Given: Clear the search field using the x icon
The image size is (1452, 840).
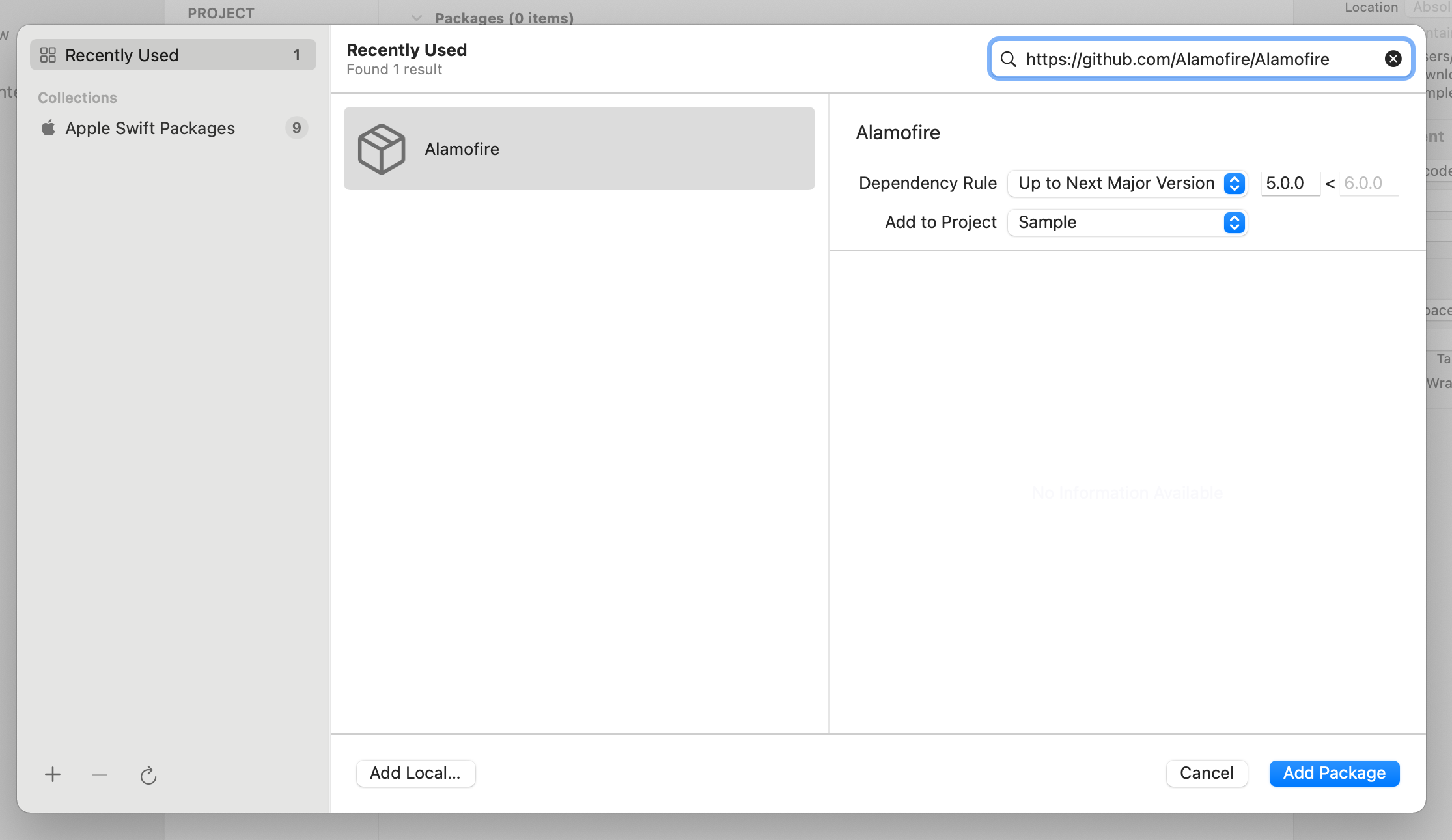Looking at the screenshot, I should pyautogui.click(x=1393, y=59).
